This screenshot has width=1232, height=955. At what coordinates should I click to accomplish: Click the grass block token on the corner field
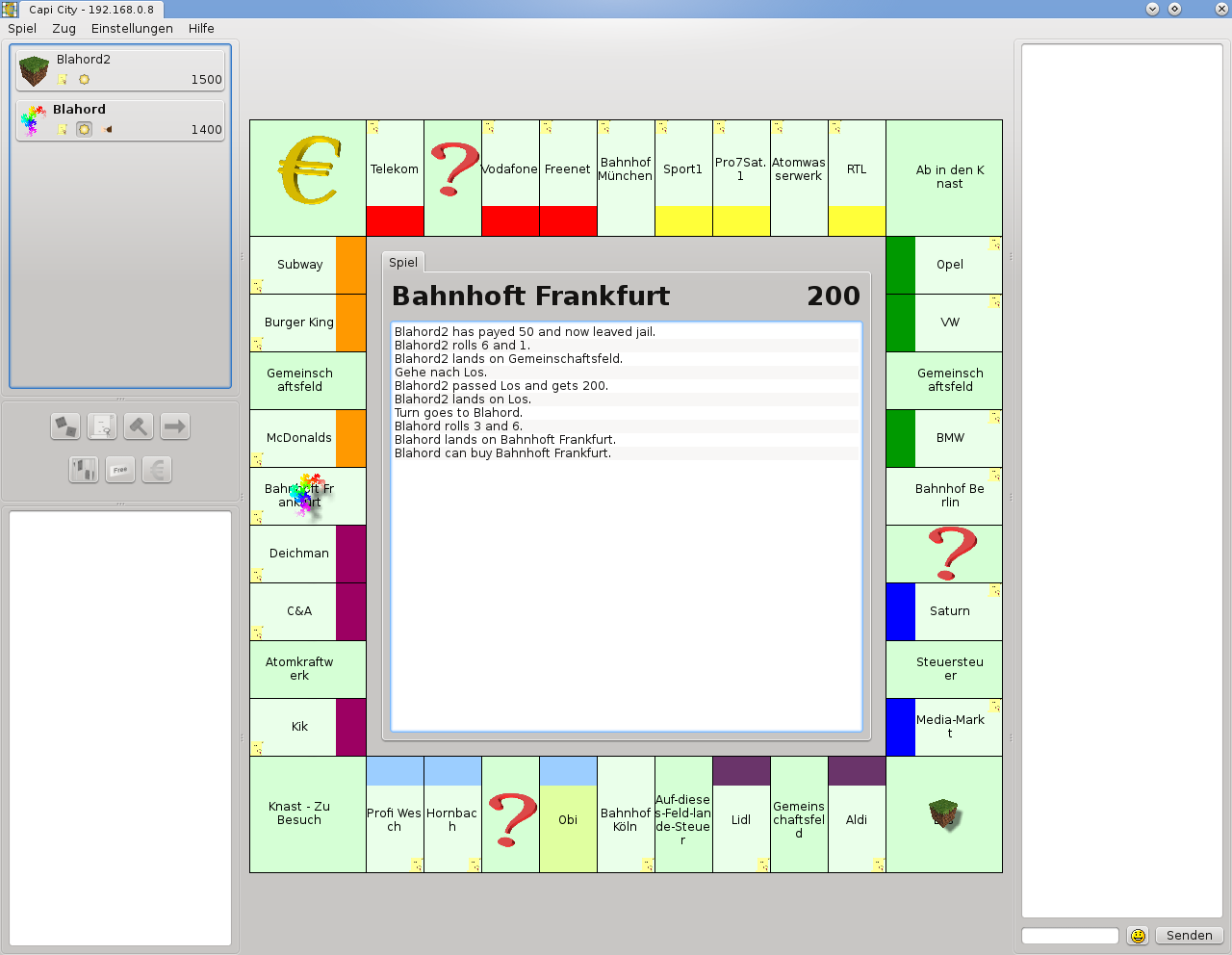(x=944, y=813)
